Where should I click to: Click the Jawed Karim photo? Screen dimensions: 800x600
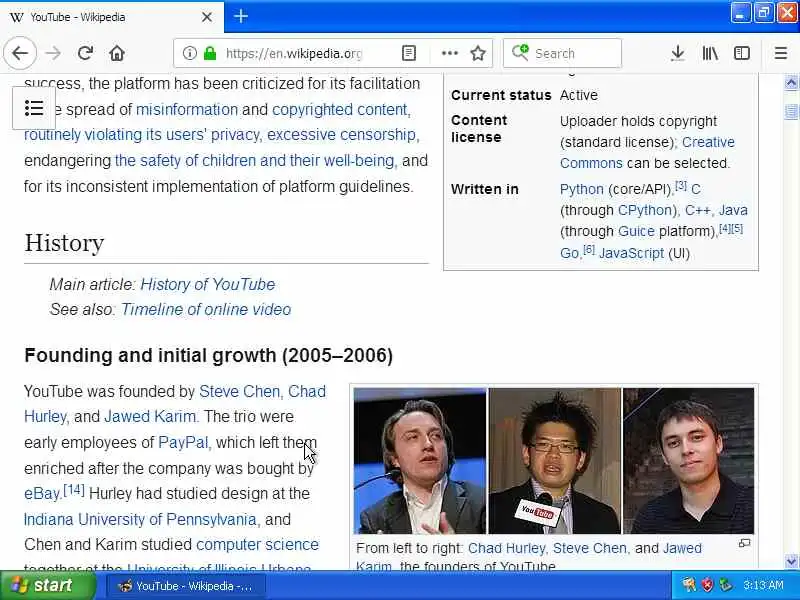688,461
